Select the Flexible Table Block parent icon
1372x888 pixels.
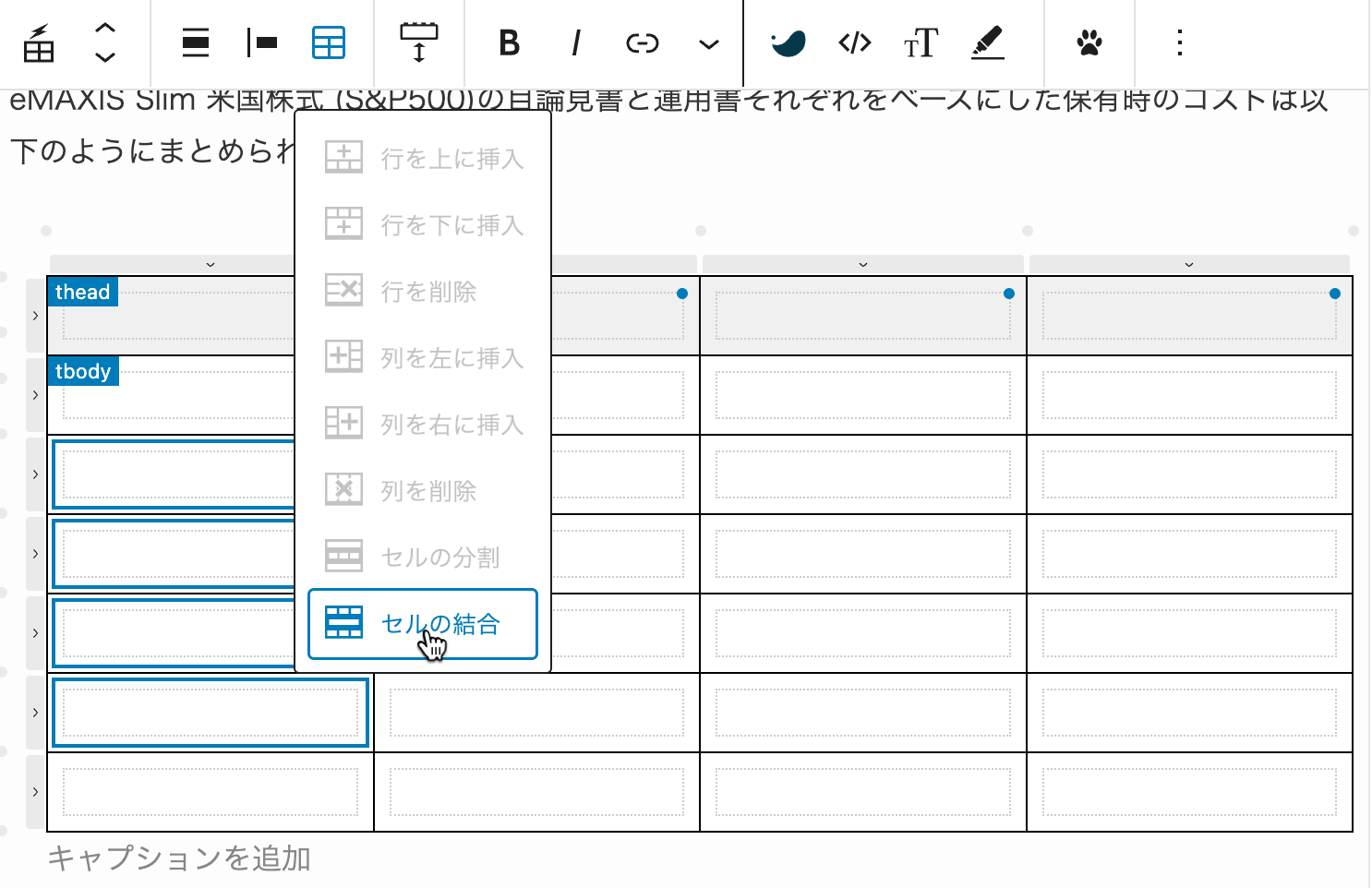[38, 43]
